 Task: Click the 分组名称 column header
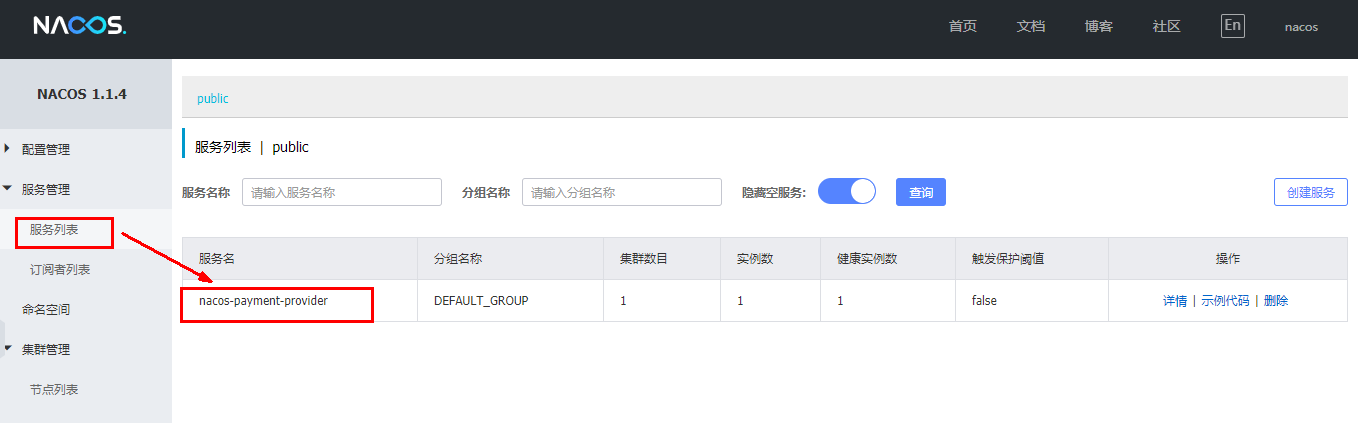(x=510, y=258)
